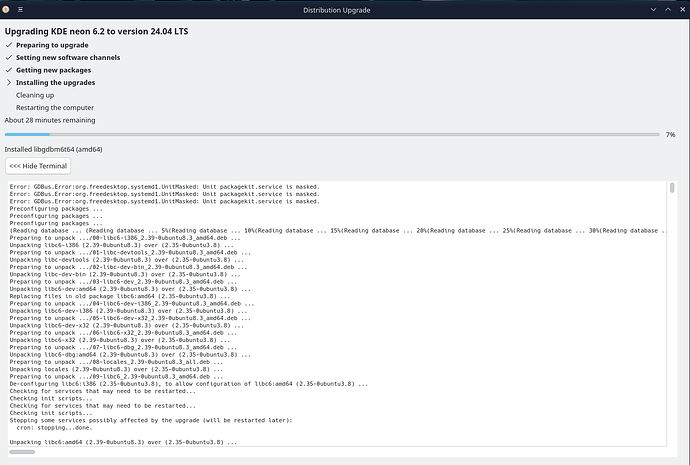The width and height of the screenshot is (690, 465).
Task: Click terminal line 'Unpacking libc-devtools'
Action: [x=127, y=260]
